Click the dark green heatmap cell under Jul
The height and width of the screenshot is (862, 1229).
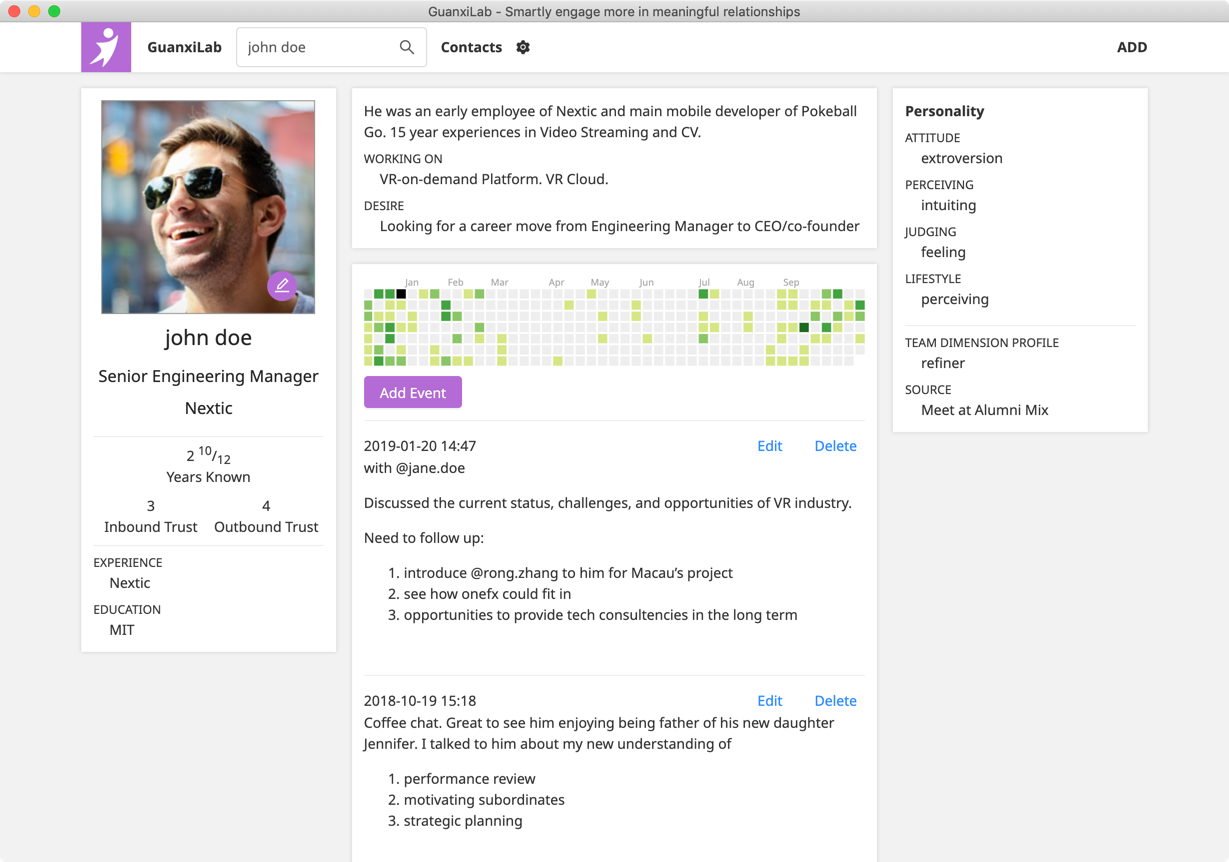tap(703, 294)
